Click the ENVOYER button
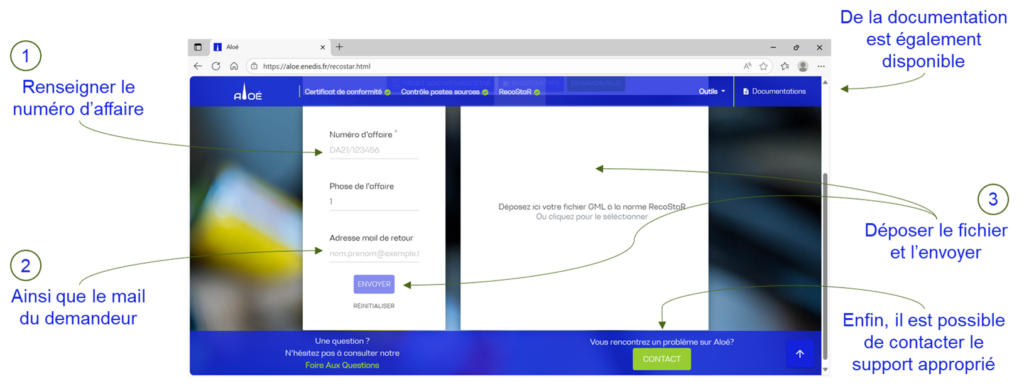The width and height of the screenshot is (1024, 386). (x=374, y=284)
